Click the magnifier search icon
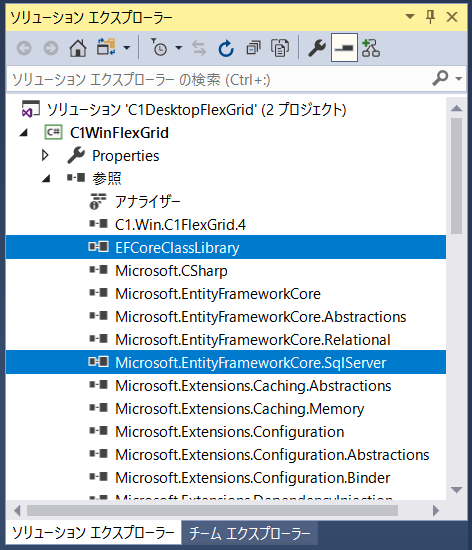 tap(440, 78)
